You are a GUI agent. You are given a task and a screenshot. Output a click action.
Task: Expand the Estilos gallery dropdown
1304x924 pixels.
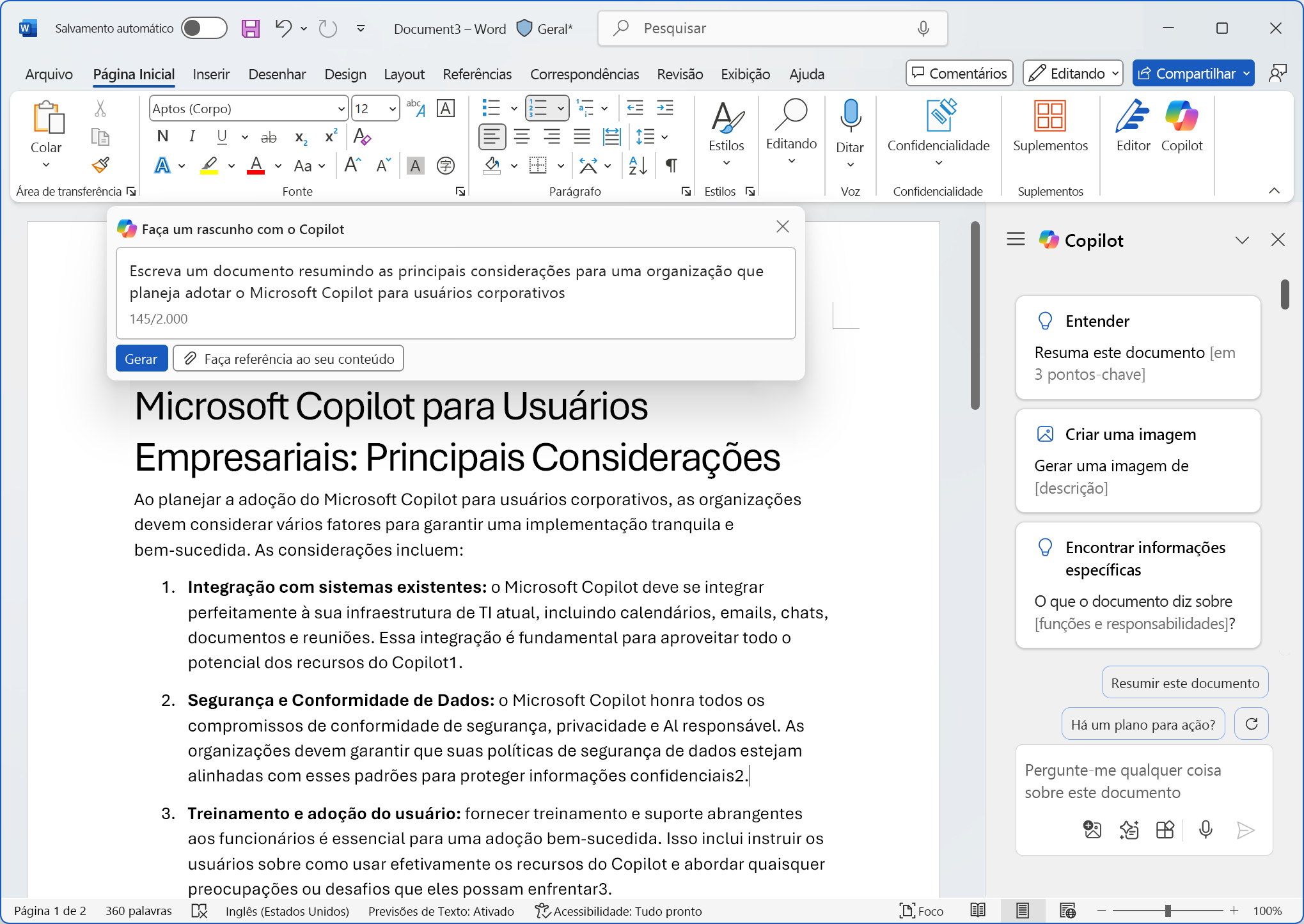point(726,164)
